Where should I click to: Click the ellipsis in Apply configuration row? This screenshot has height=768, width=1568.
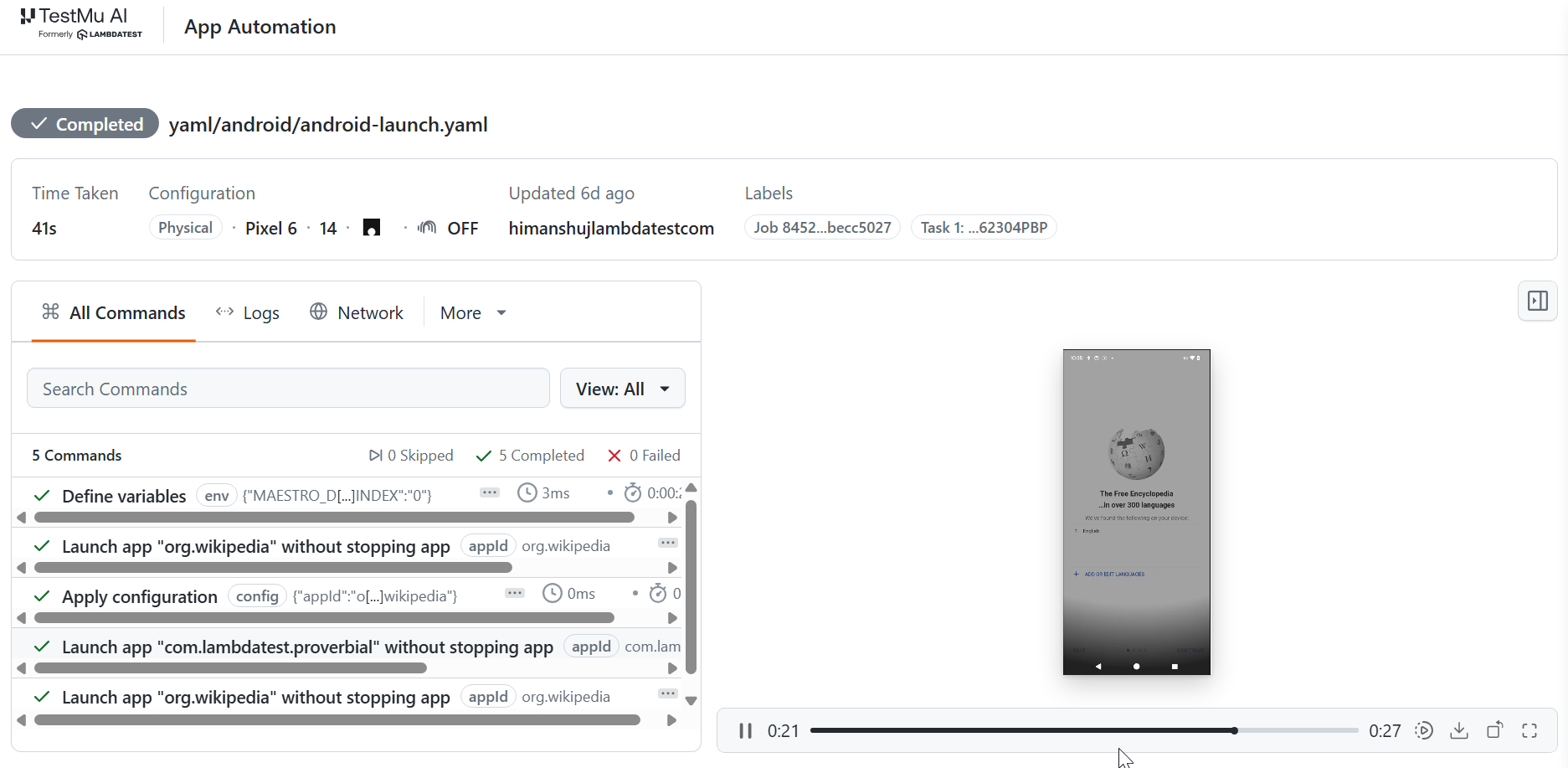(515, 593)
